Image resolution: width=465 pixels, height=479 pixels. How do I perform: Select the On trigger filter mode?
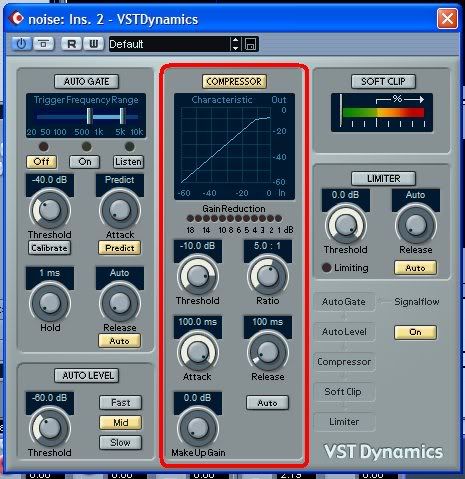pos(85,162)
